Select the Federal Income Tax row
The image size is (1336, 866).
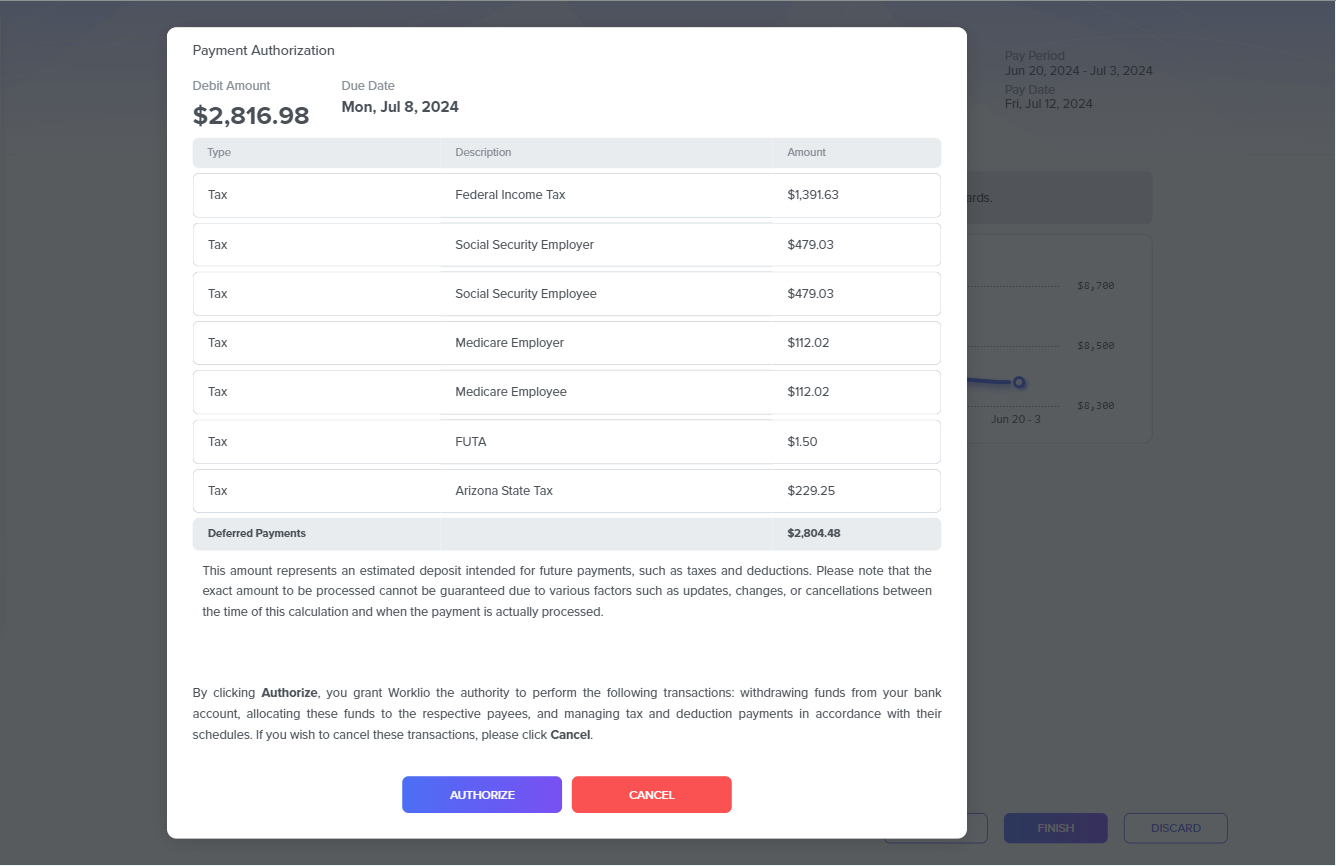(x=566, y=195)
